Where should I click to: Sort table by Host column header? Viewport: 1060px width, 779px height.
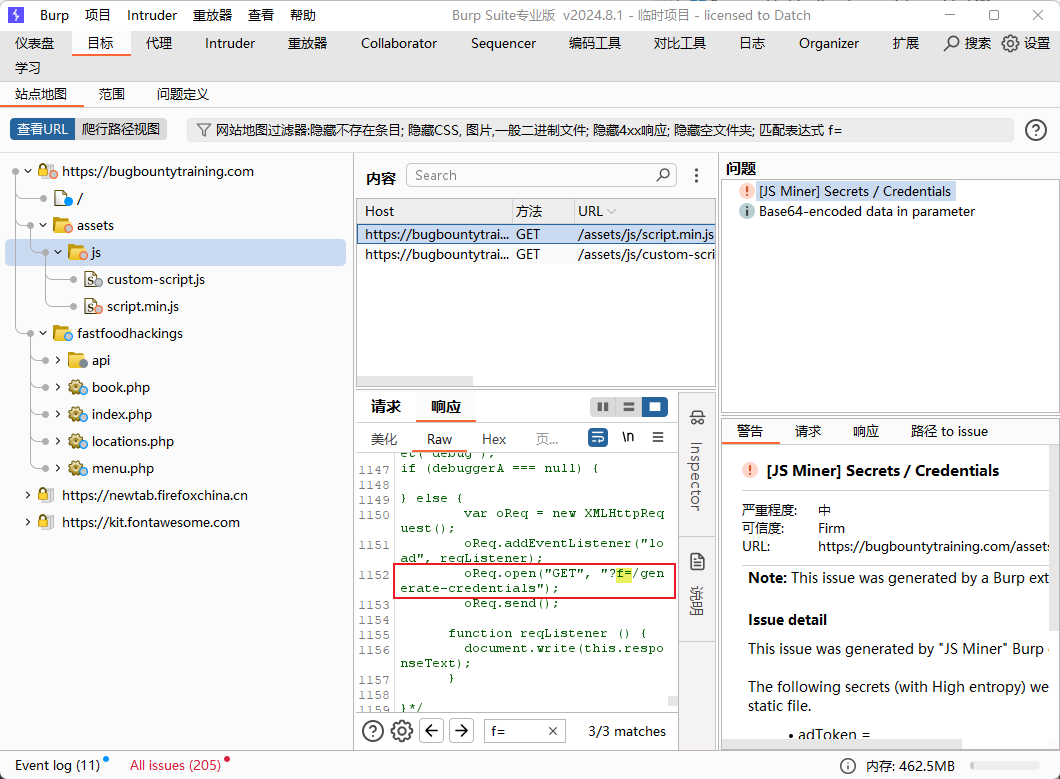pos(434,211)
